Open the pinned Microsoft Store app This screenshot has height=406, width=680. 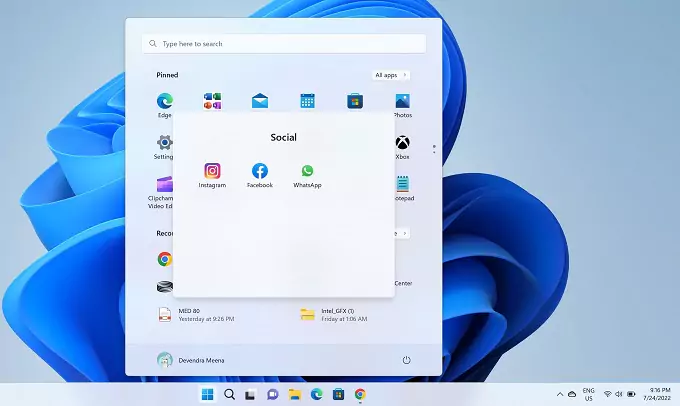point(355,101)
